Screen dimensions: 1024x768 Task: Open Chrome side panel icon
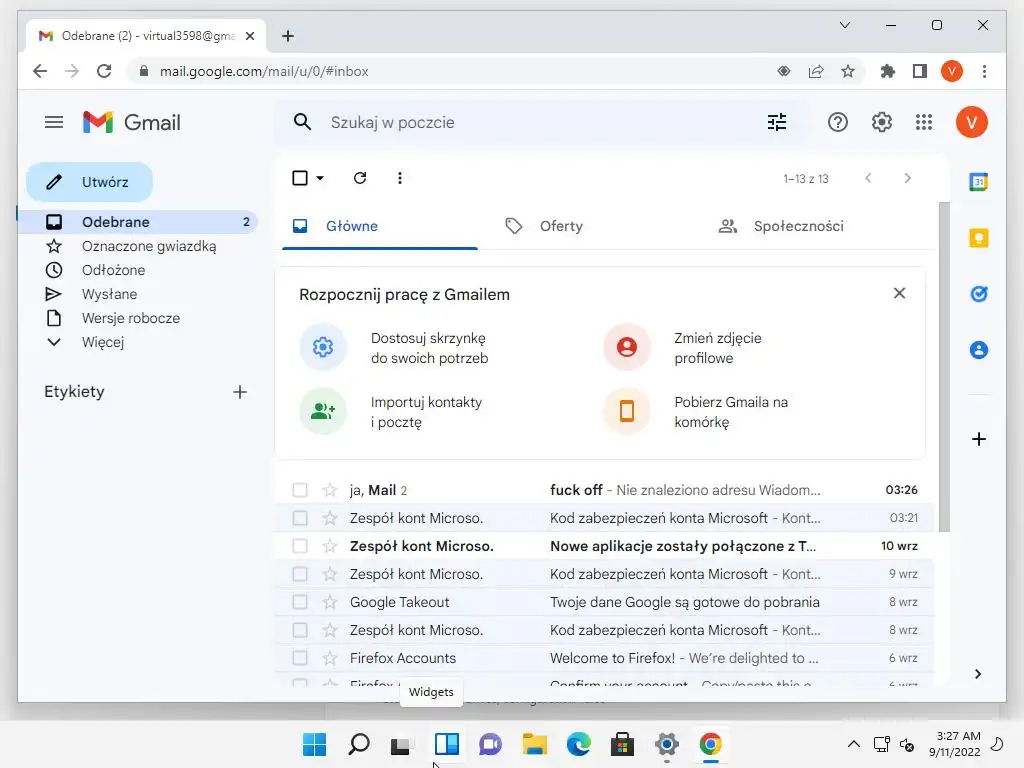(920, 71)
